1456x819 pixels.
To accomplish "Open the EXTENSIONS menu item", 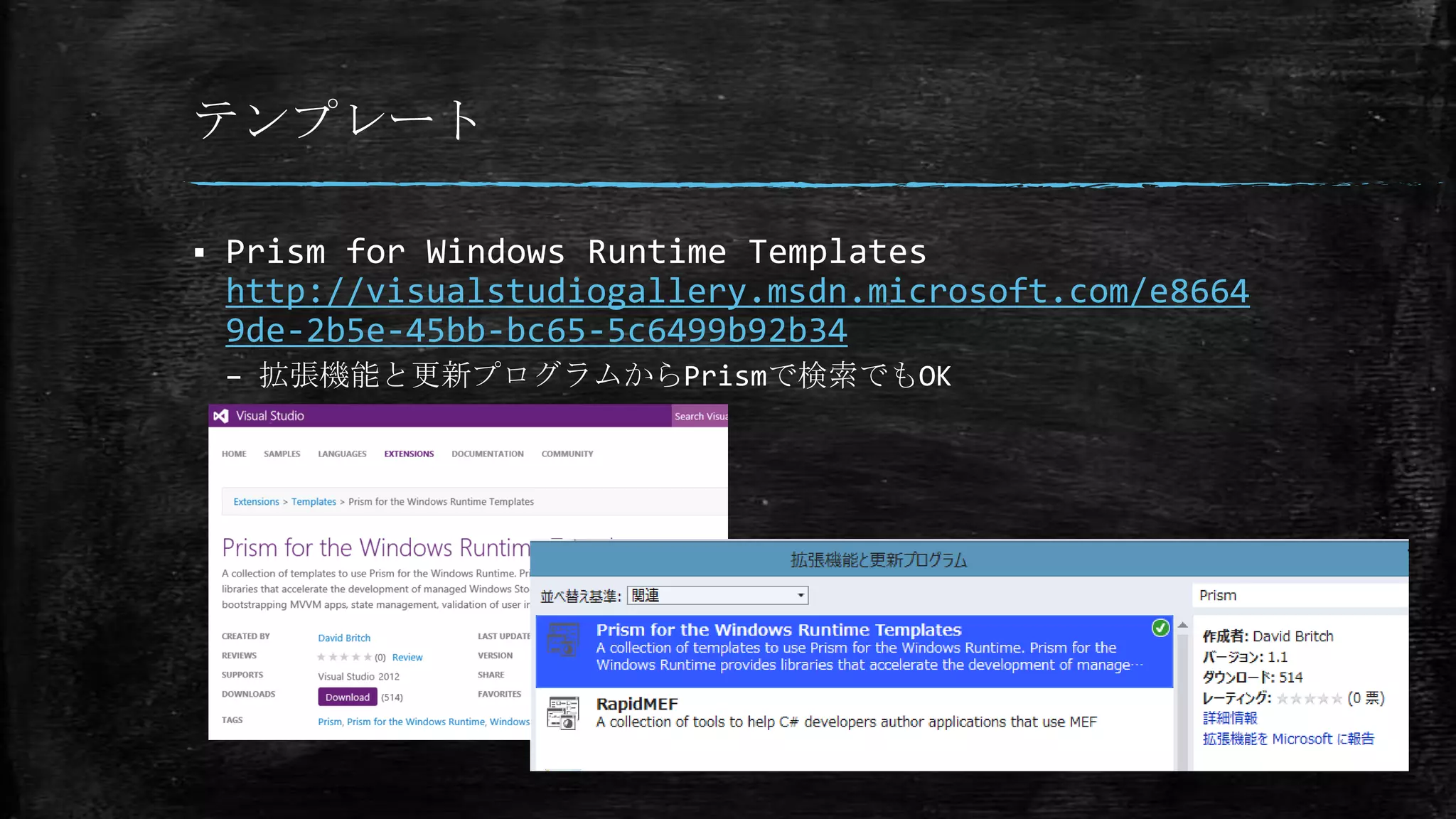I will pyautogui.click(x=409, y=454).
